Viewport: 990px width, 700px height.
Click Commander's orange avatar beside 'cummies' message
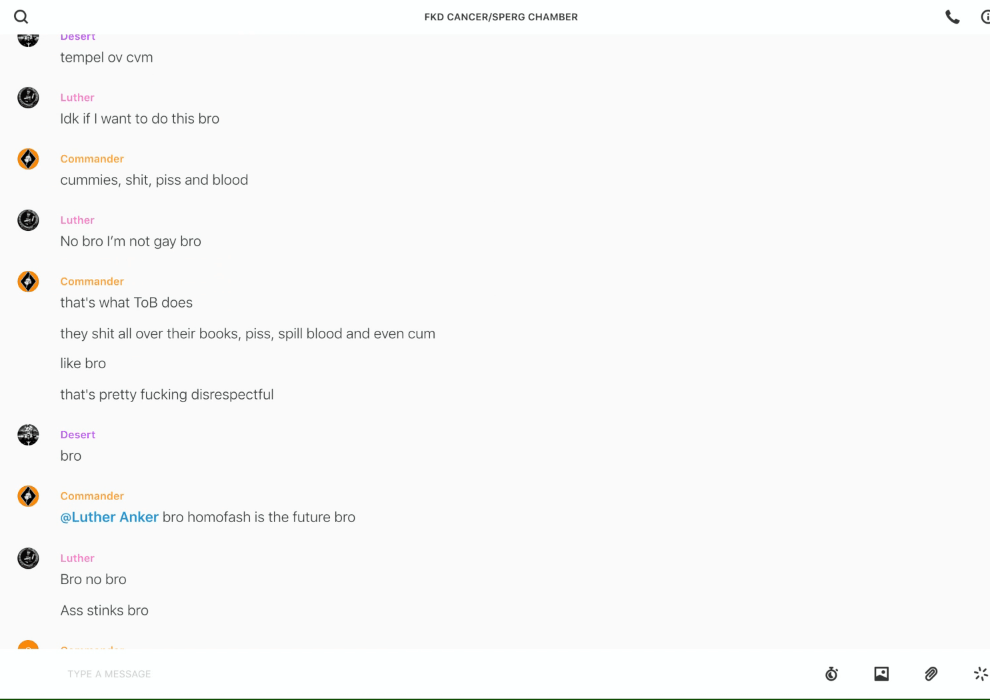pos(28,158)
